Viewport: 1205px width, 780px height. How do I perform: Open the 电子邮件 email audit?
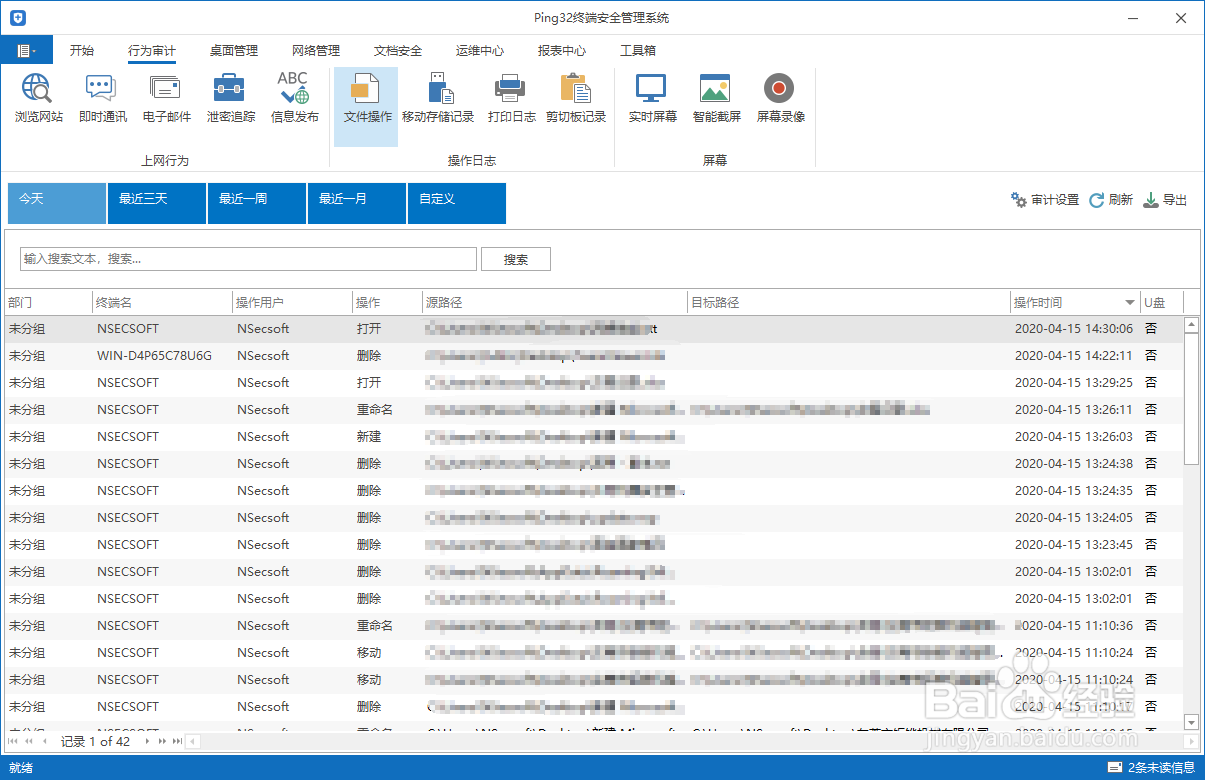click(x=166, y=99)
